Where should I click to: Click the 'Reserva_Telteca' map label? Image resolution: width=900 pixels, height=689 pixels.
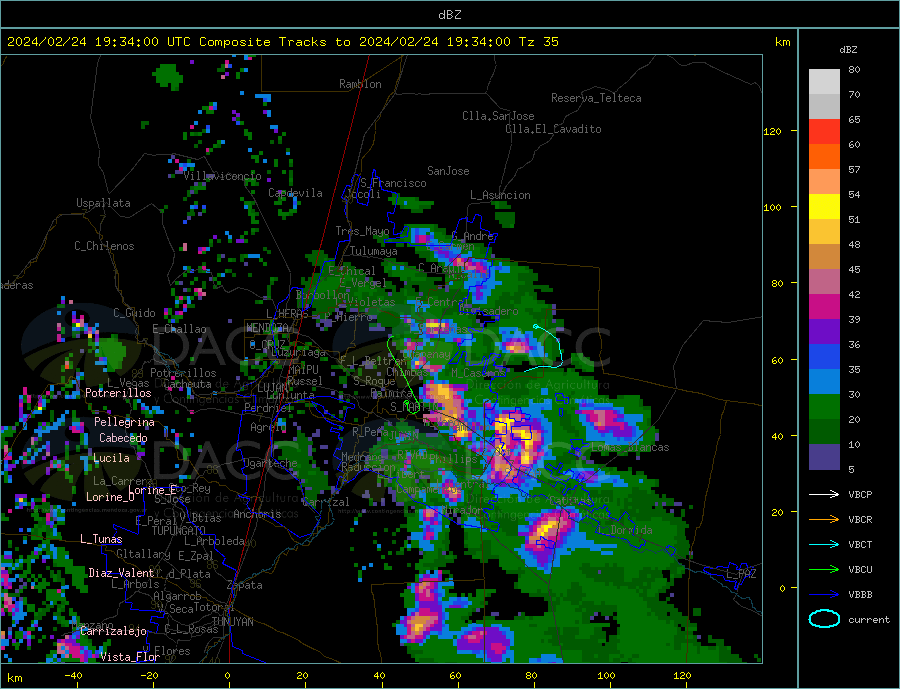[x=596, y=98]
